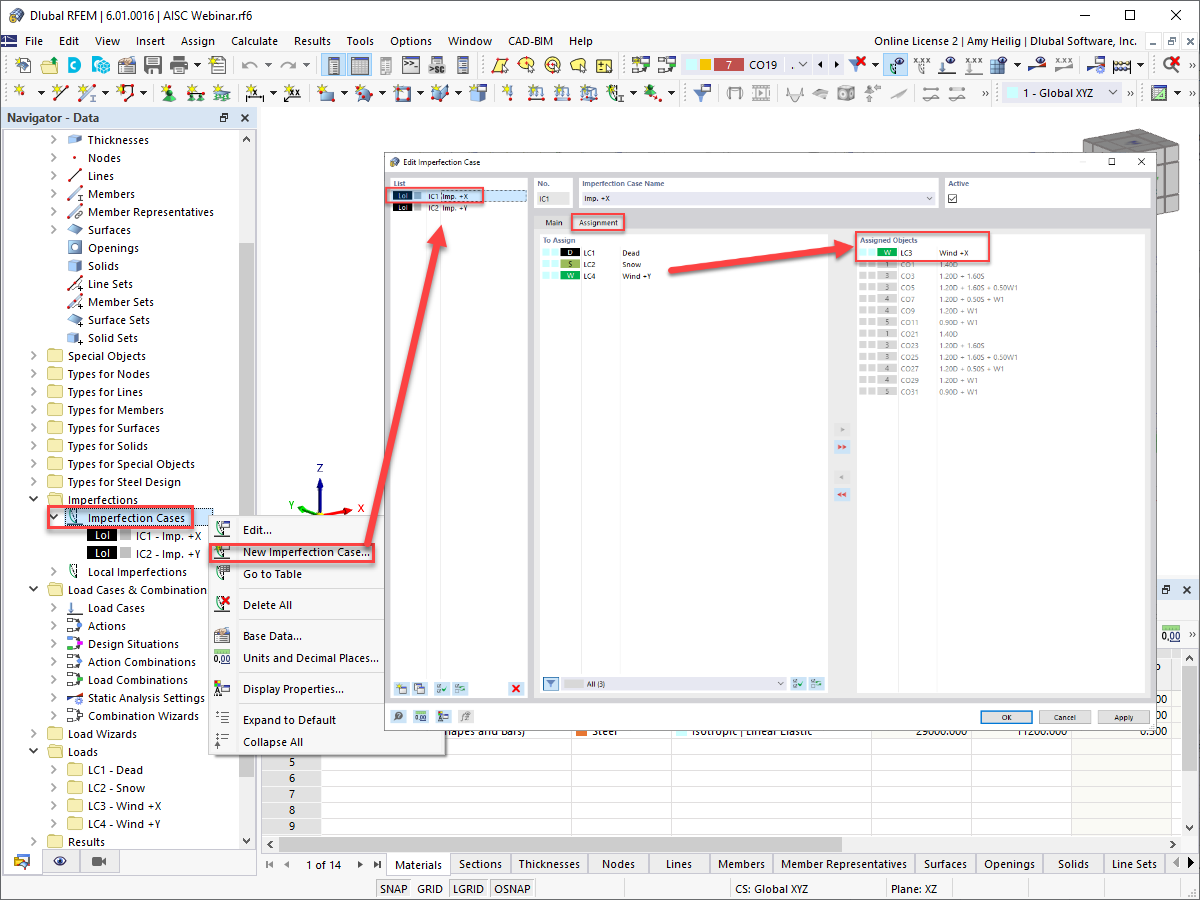Expand the Special Objects folder
The height and width of the screenshot is (900, 1200).
(35, 356)
